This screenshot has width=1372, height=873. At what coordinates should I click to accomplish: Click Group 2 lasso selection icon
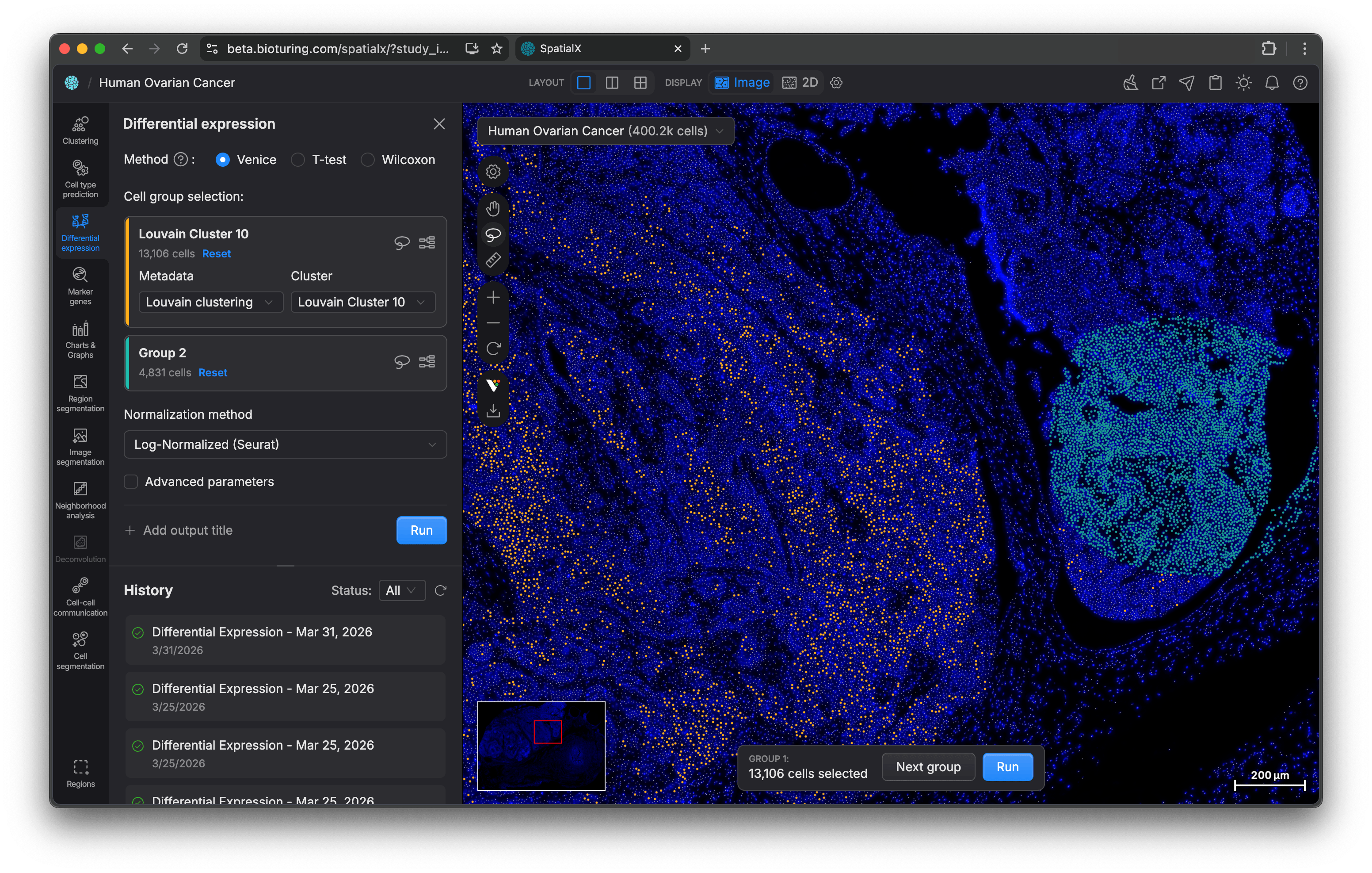(402, 361)
